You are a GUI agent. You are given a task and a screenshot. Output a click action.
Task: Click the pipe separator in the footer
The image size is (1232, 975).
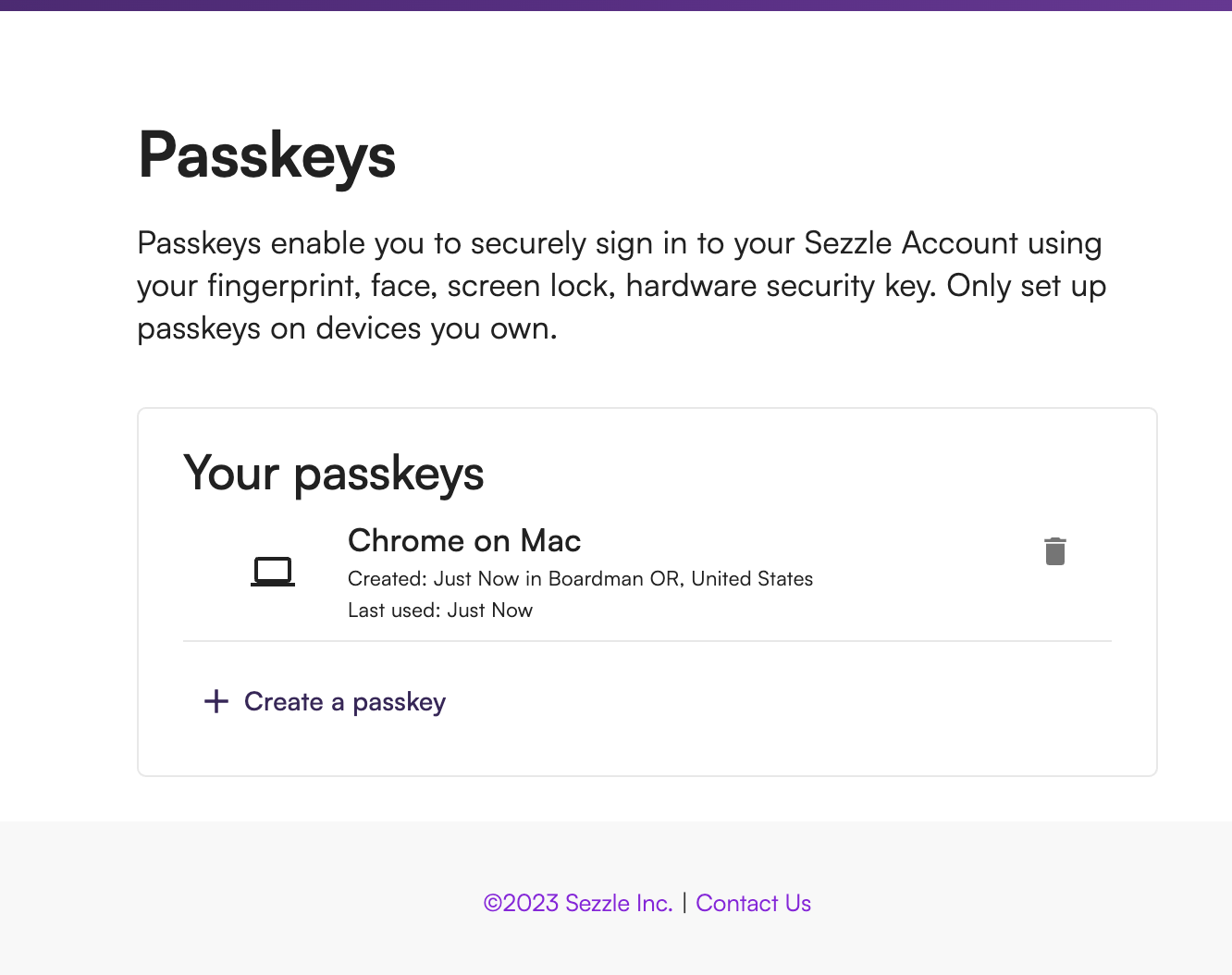[x=684, y=903]
